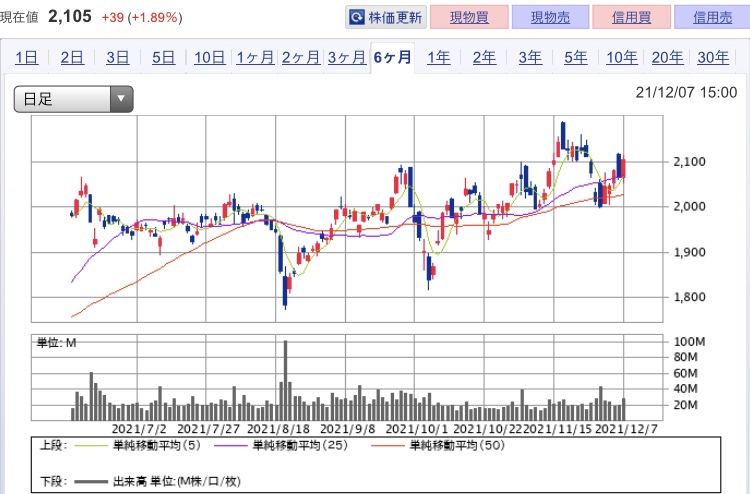Click the 2021/11/15 date axis label
Image resolution: width=750 pixels, height=494 pixels.
pyautogui.click(x=558, y=428)
